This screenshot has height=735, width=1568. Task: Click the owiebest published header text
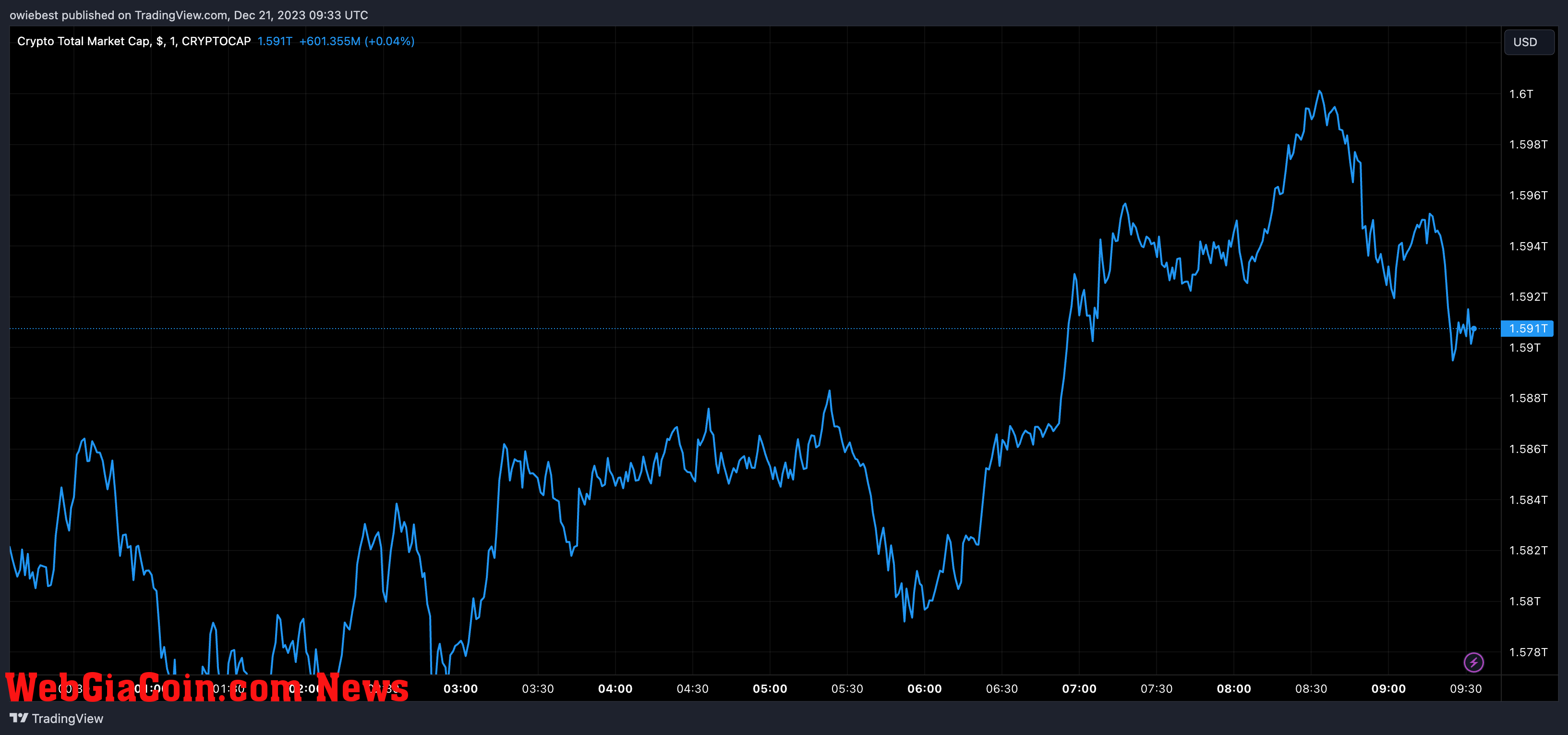pos(189,15)
